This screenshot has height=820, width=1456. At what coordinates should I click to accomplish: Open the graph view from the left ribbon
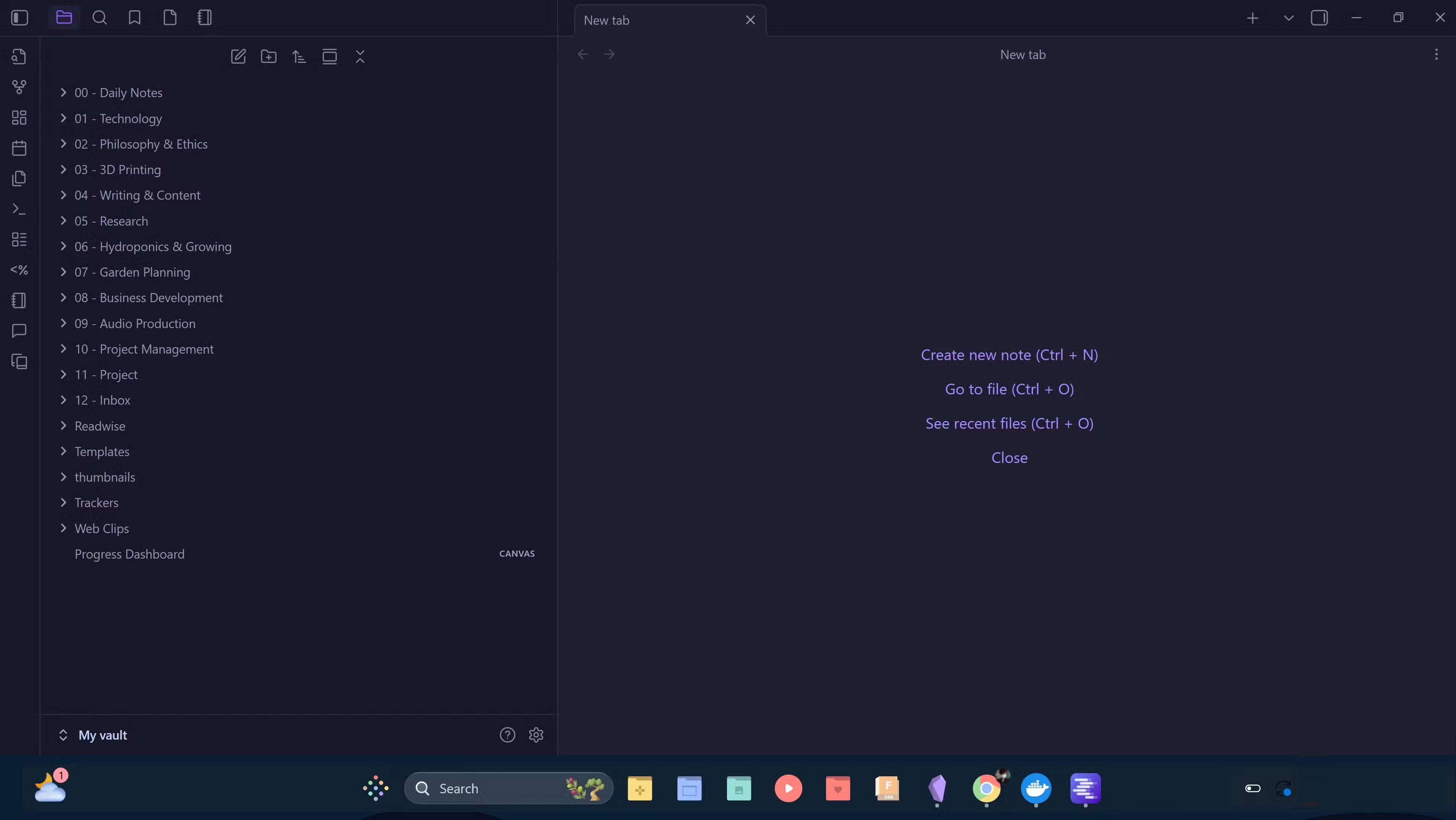tap(19, 87)
